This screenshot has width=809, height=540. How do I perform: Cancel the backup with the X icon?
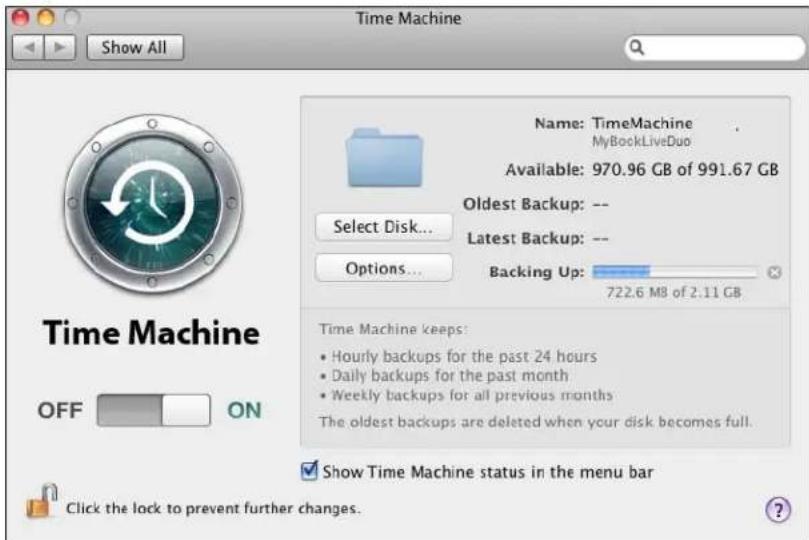(774, 272)
